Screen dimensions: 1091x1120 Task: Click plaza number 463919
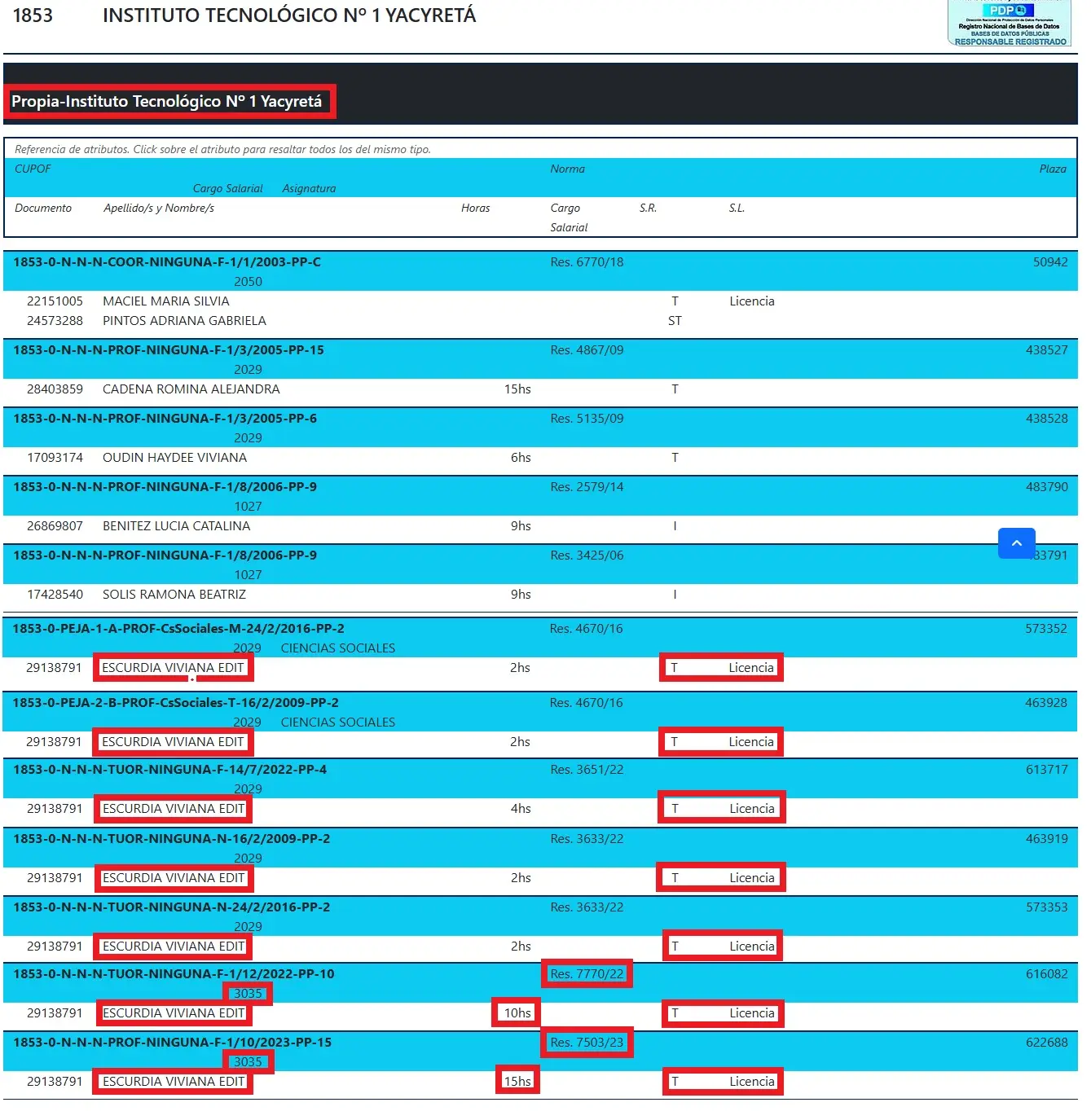pos(1046,839)
